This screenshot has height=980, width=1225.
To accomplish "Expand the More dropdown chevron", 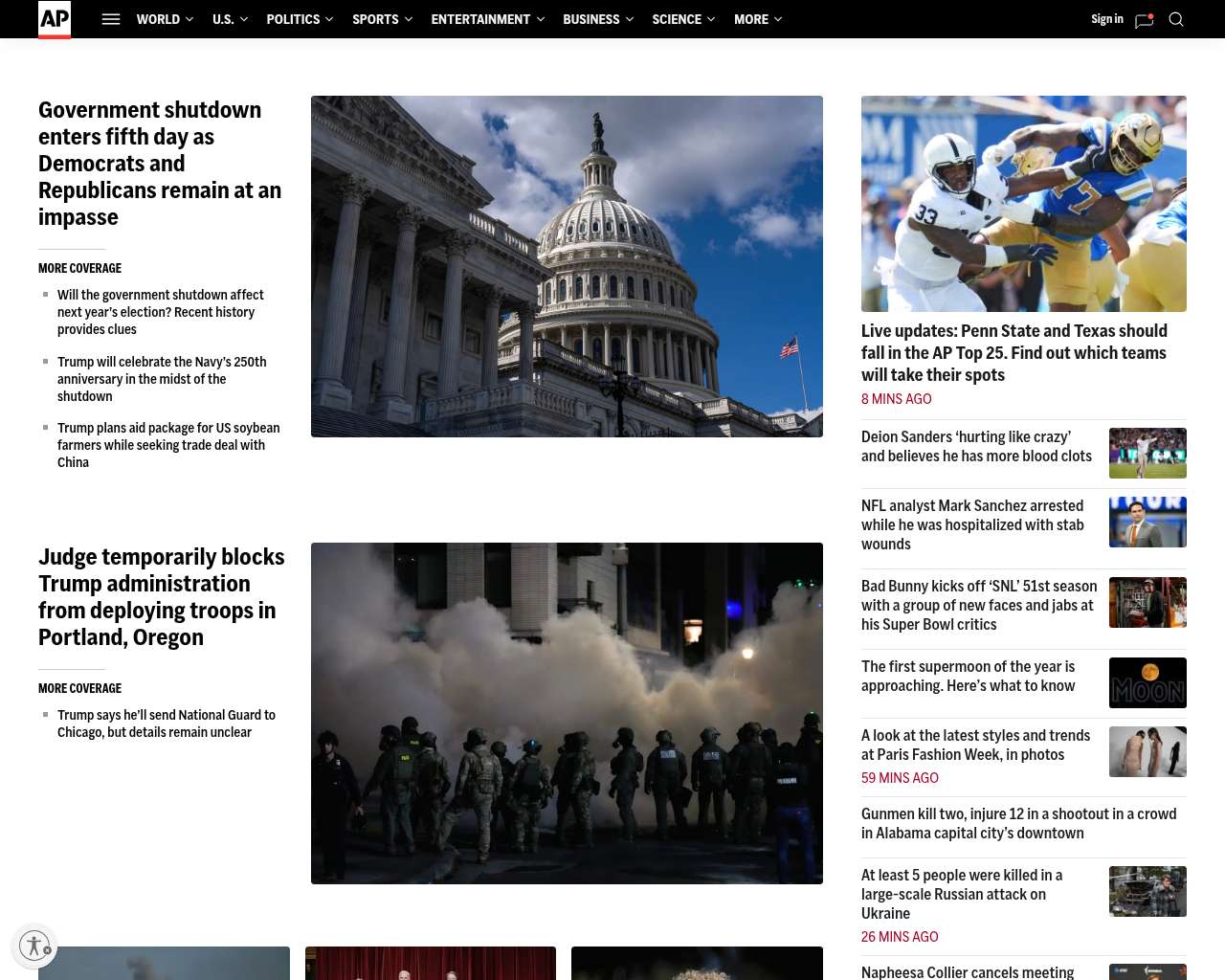I will pyautogui.click(x=778, y=19).
